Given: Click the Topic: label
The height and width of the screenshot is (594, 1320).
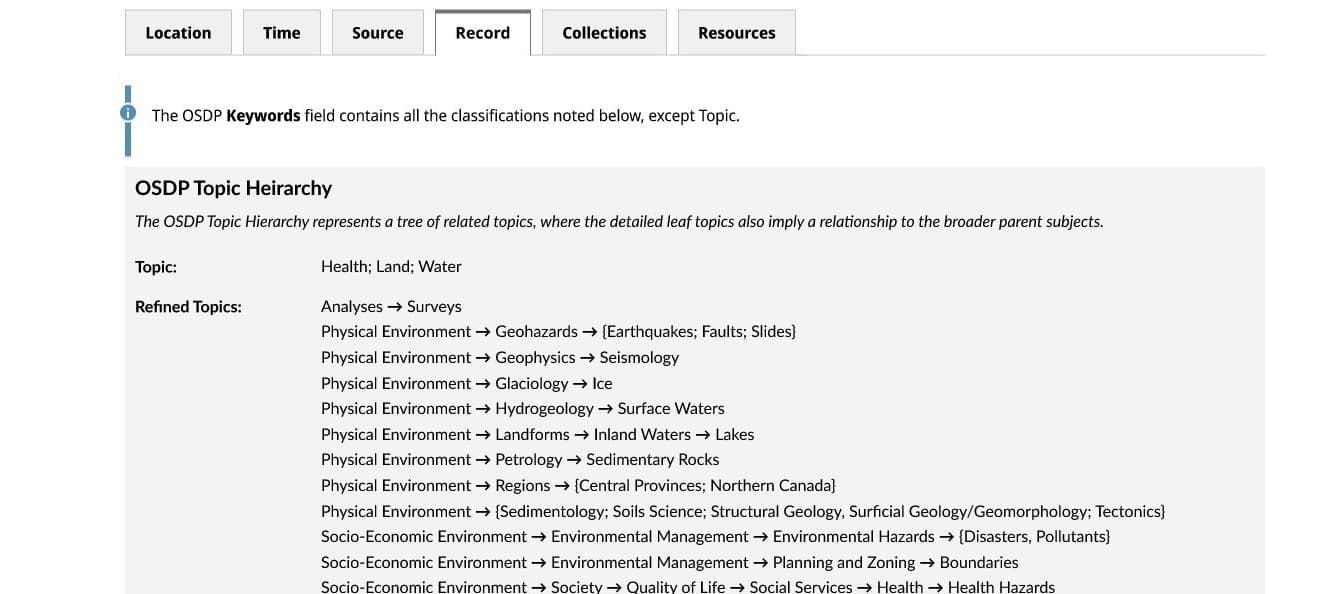Looking at the screenshot, I should (x=156, y=267).
